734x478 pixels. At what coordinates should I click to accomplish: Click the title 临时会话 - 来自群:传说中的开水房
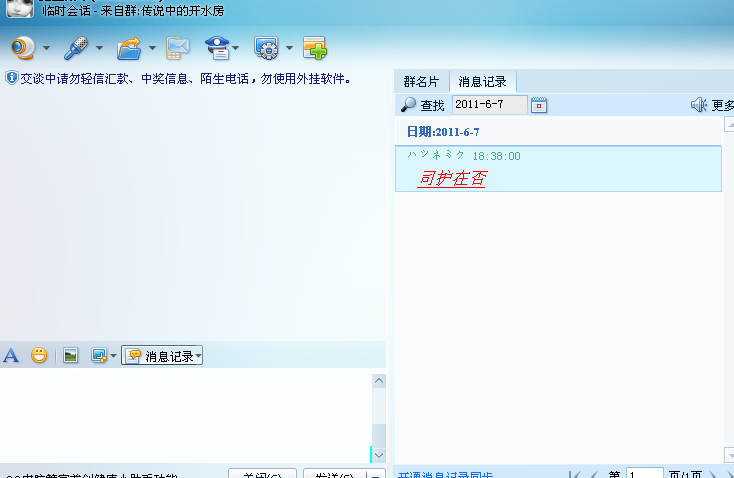tap(133, 10)
